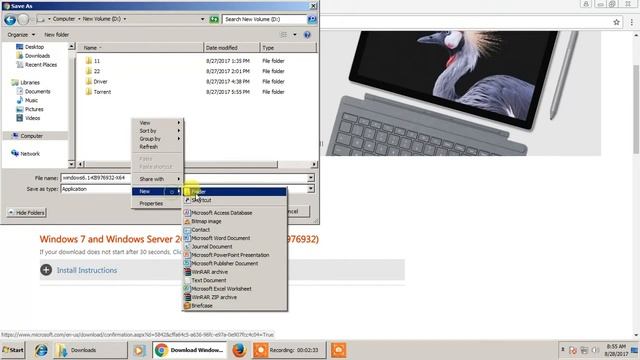This screenshot has height=360, width=640.
Task: Open folder 11 in file list
Action: [x=97, y=61]
